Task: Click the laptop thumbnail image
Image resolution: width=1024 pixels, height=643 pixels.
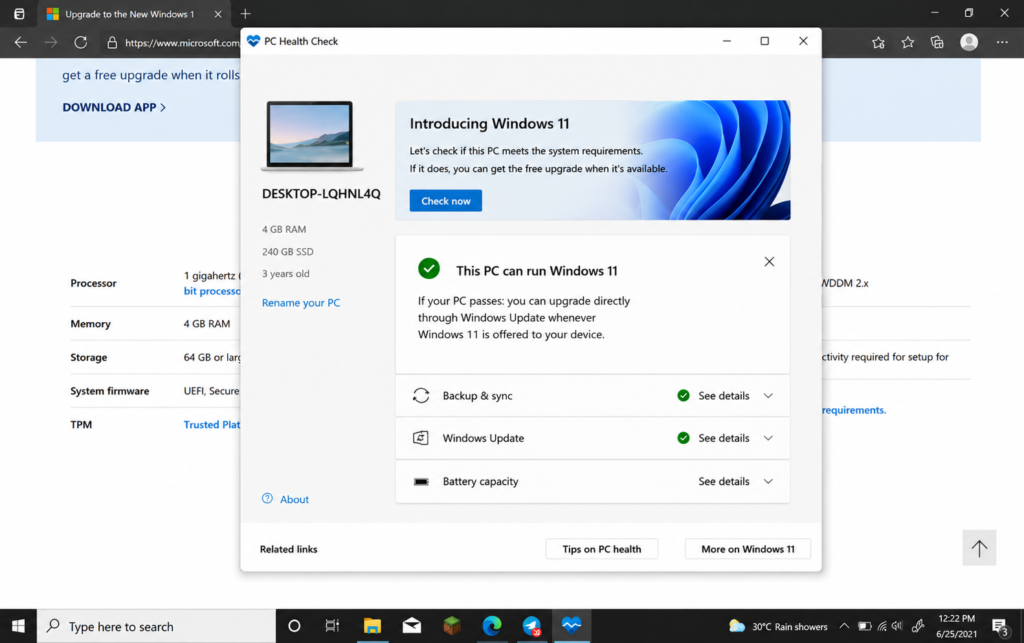Action: [312, 136]
